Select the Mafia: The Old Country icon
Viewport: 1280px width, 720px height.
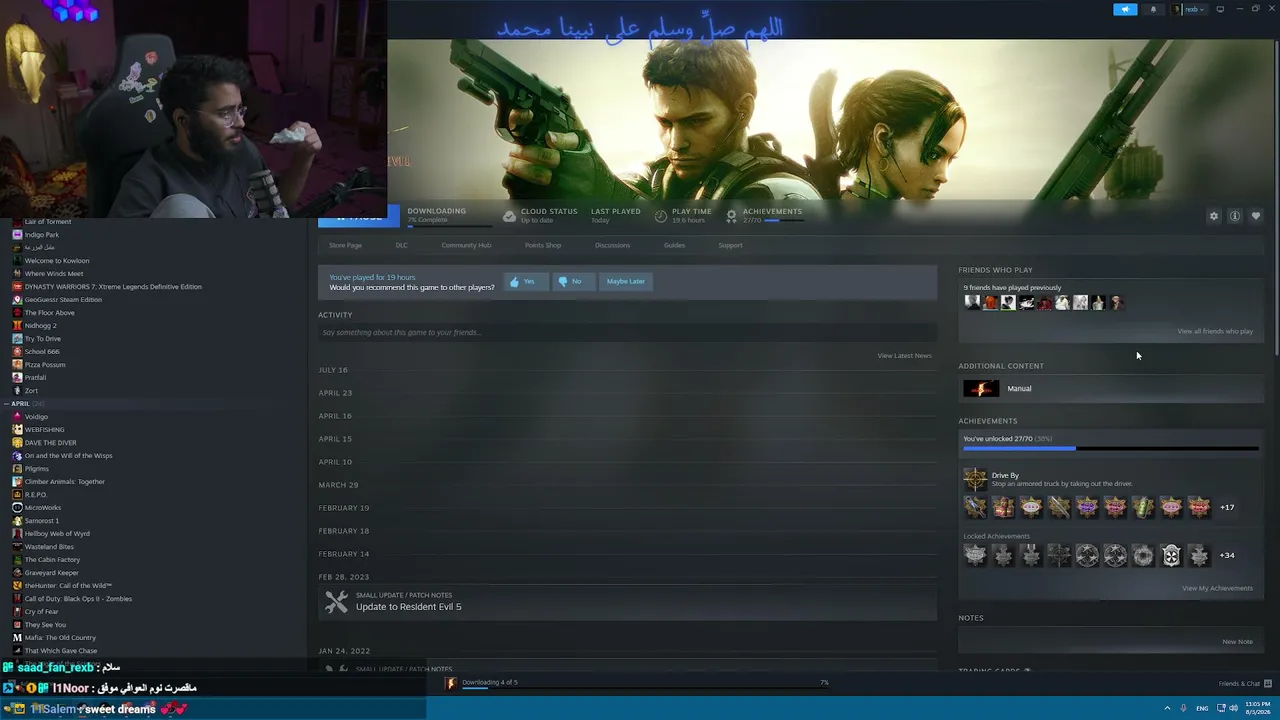tap(17, 638)
